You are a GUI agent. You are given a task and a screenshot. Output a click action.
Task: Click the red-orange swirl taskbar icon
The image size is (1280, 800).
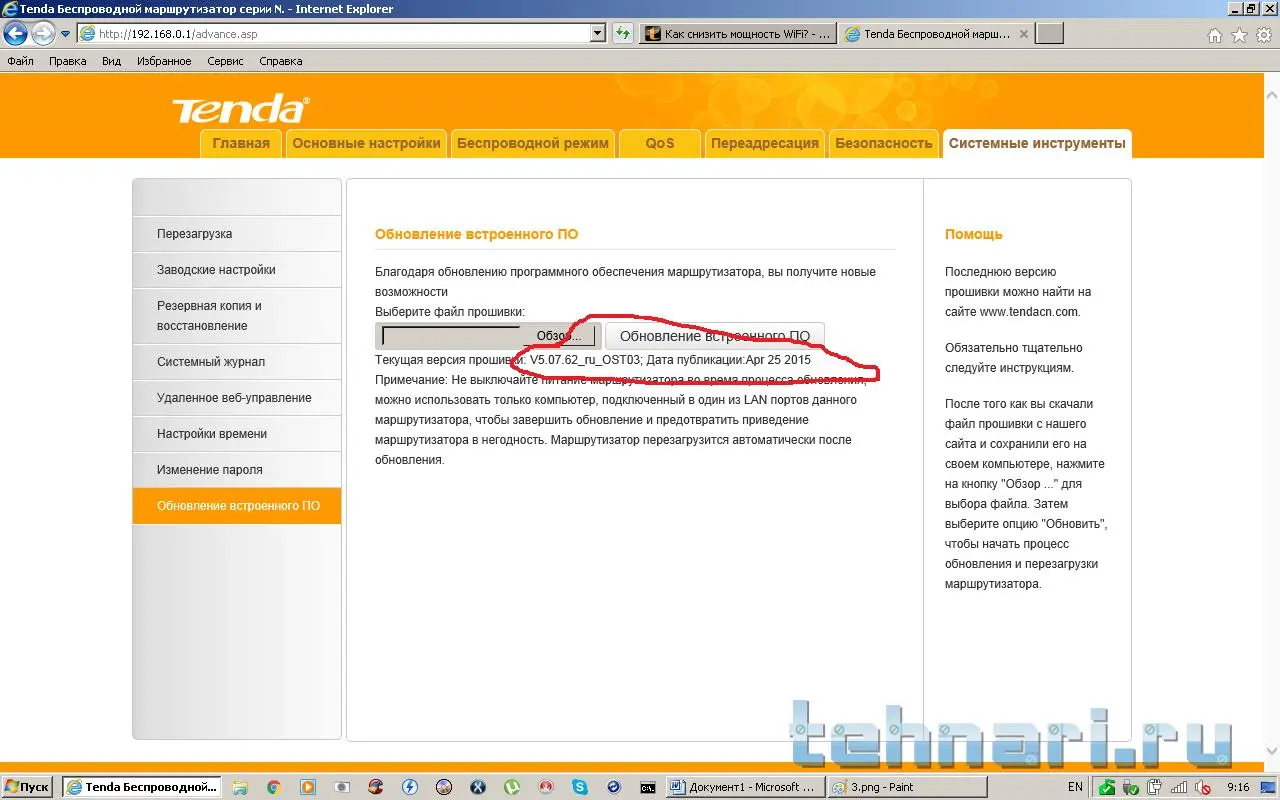376,787
